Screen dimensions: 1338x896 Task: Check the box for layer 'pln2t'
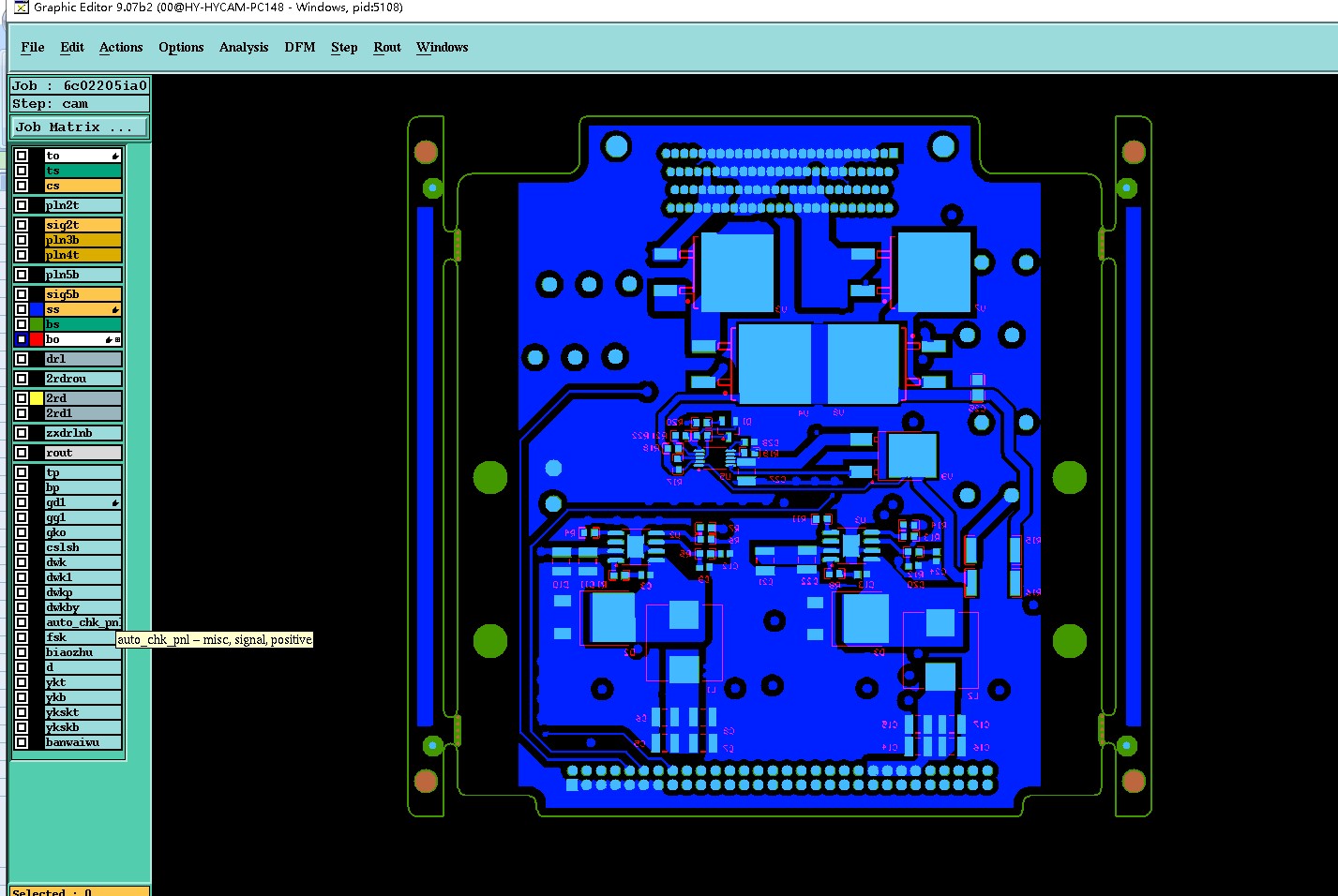coord(22,205)
